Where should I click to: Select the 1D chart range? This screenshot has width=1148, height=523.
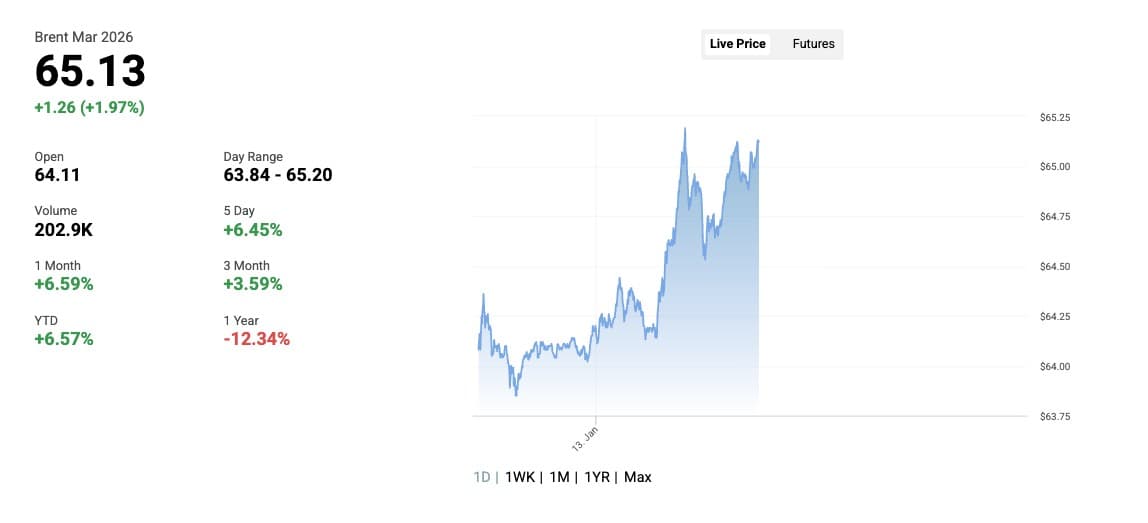(x=482, y=477)
